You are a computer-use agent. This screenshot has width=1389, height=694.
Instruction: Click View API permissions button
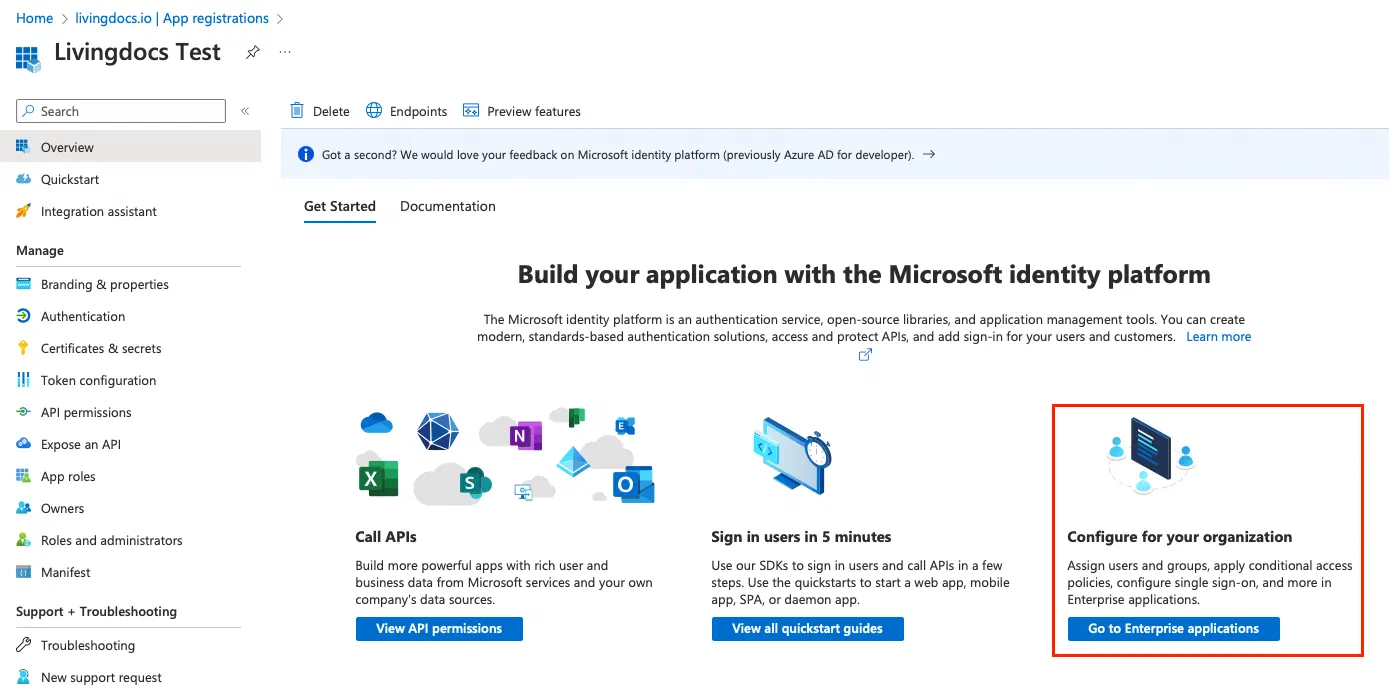[x=439, y=629]
